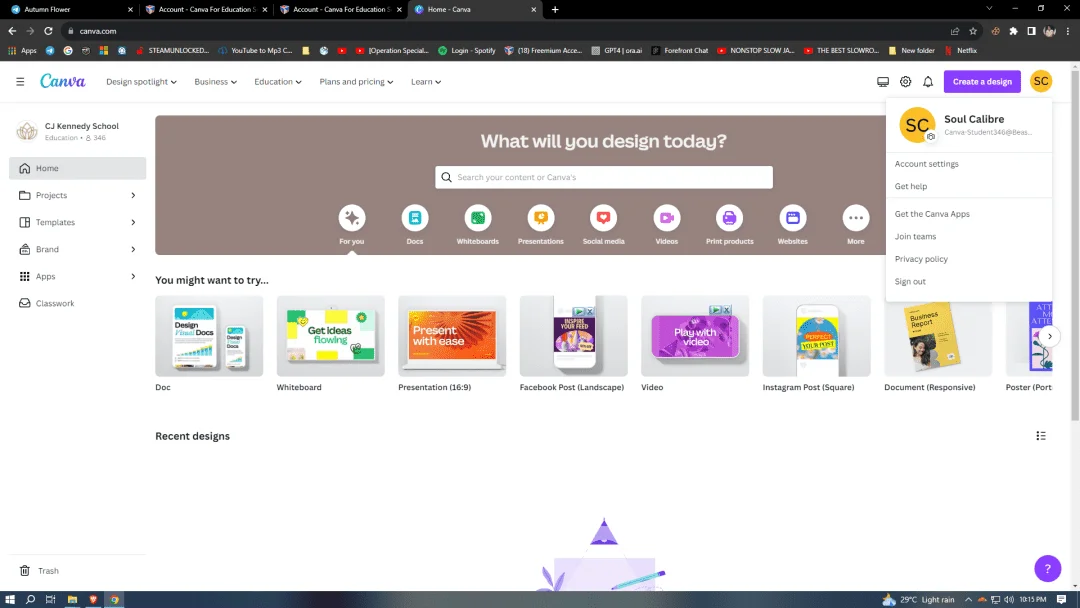This screenshot has height=608, width=1080.
Task: Select the Whiteboards category icon
Action: click(477, 218)
